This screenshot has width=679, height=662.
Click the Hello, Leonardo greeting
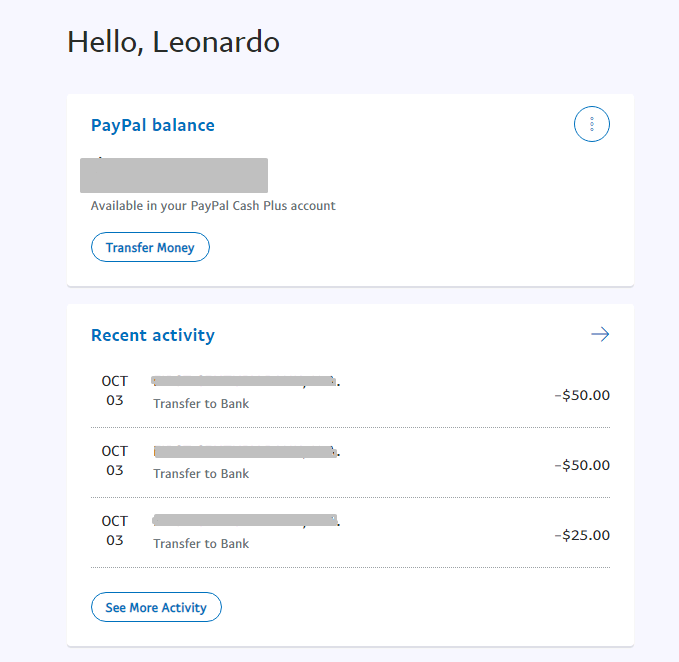tap(173, 42)
